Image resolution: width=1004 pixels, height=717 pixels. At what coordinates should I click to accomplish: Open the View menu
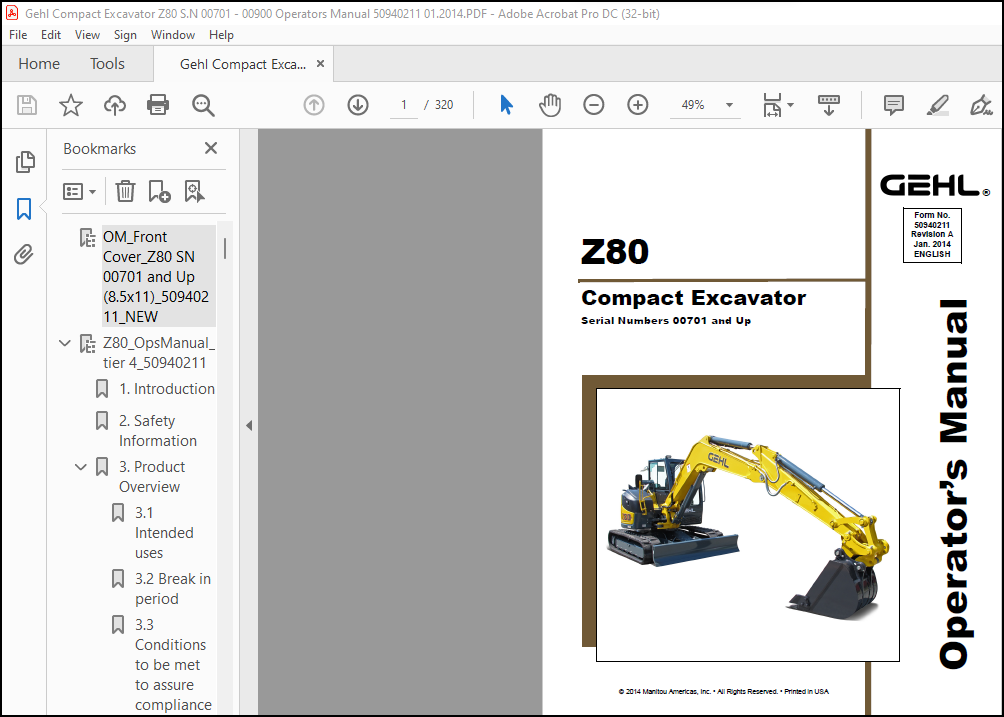click(87, 35)
